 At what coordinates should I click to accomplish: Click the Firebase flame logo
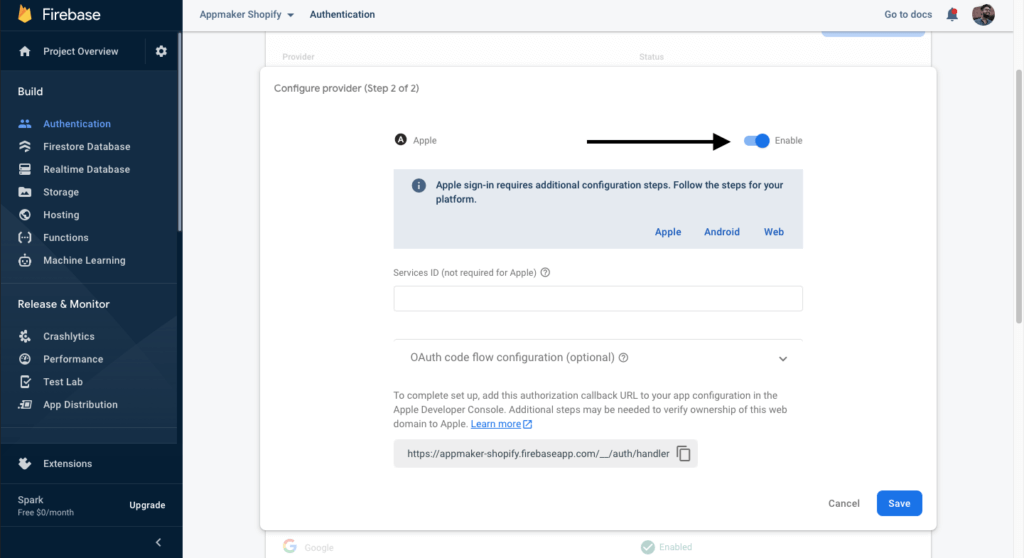[25, 14]
